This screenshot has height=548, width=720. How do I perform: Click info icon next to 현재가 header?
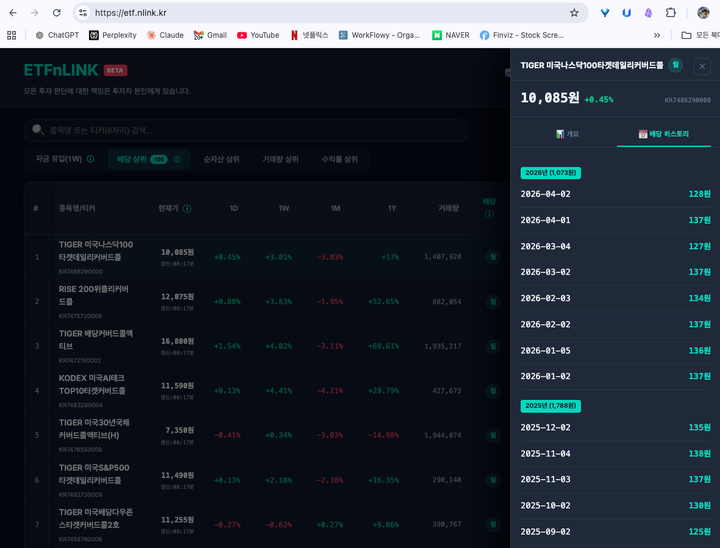point(187,209)
